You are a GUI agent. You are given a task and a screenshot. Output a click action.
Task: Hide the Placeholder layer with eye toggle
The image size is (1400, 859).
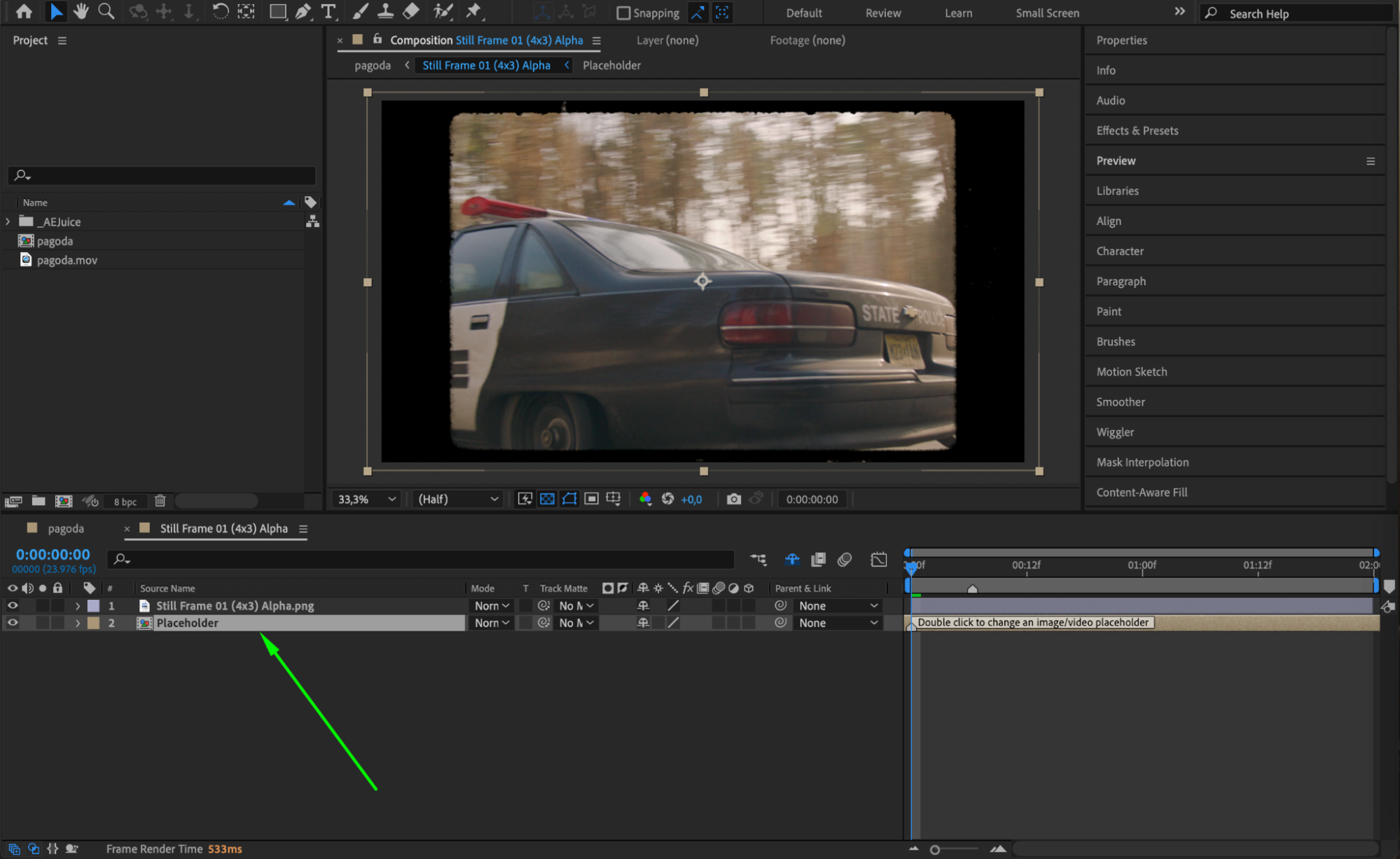coord(13,622)
